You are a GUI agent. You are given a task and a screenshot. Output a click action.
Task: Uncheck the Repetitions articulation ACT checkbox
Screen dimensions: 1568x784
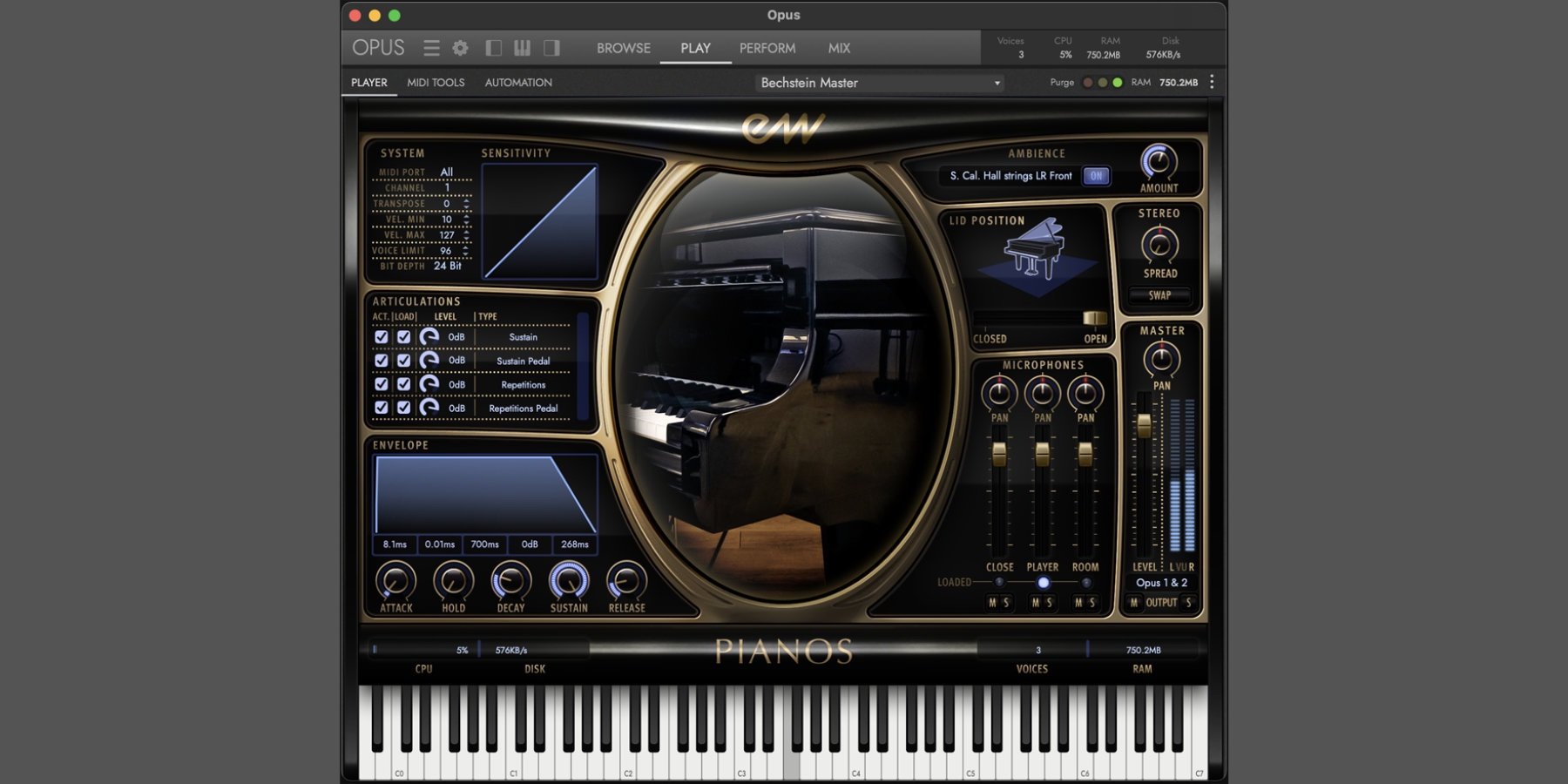tap(382, 384)
